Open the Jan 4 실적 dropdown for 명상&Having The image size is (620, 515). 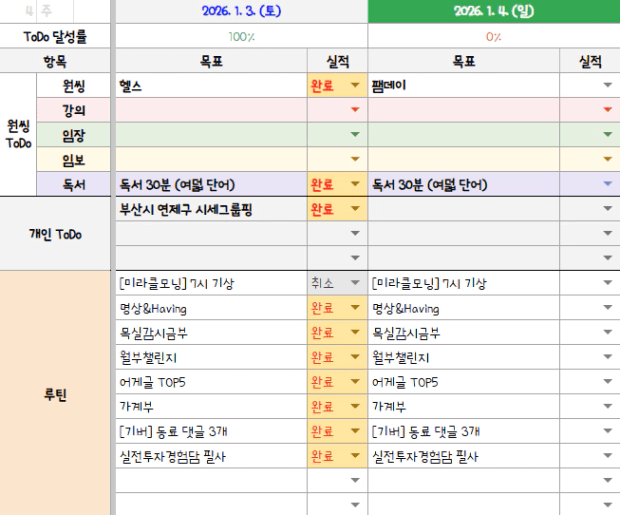[608, 307]
